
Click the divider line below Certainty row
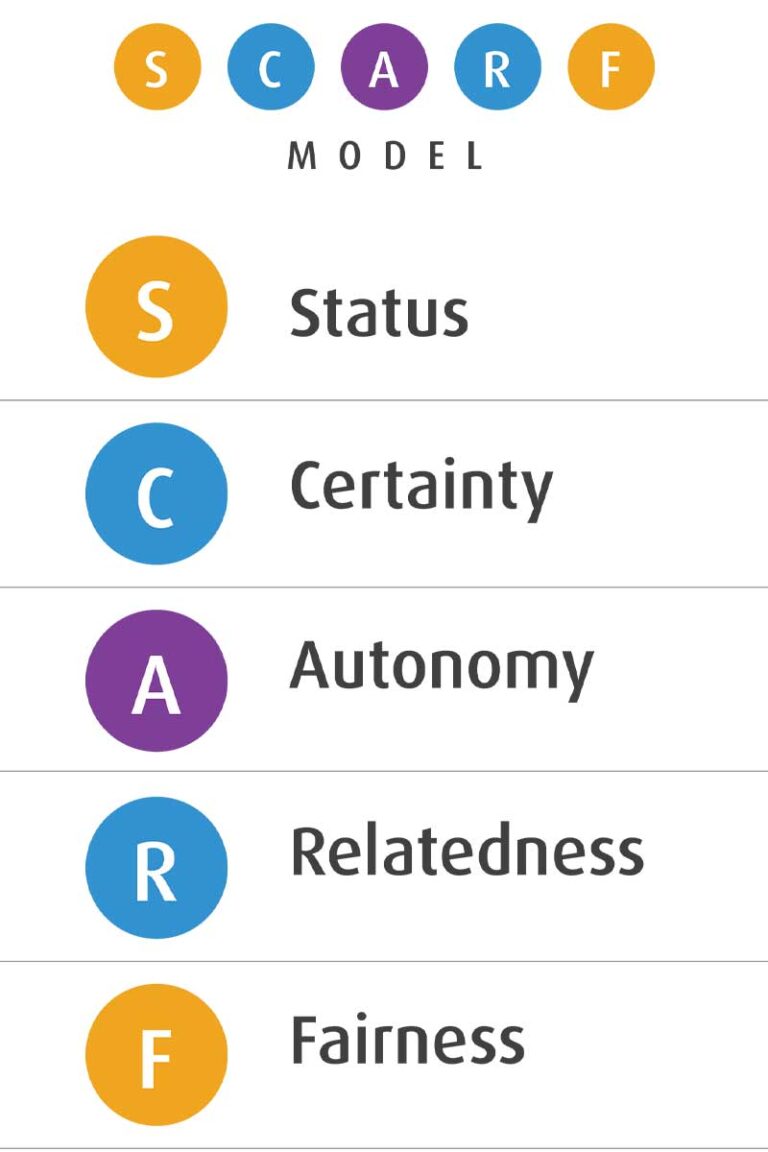384,587
